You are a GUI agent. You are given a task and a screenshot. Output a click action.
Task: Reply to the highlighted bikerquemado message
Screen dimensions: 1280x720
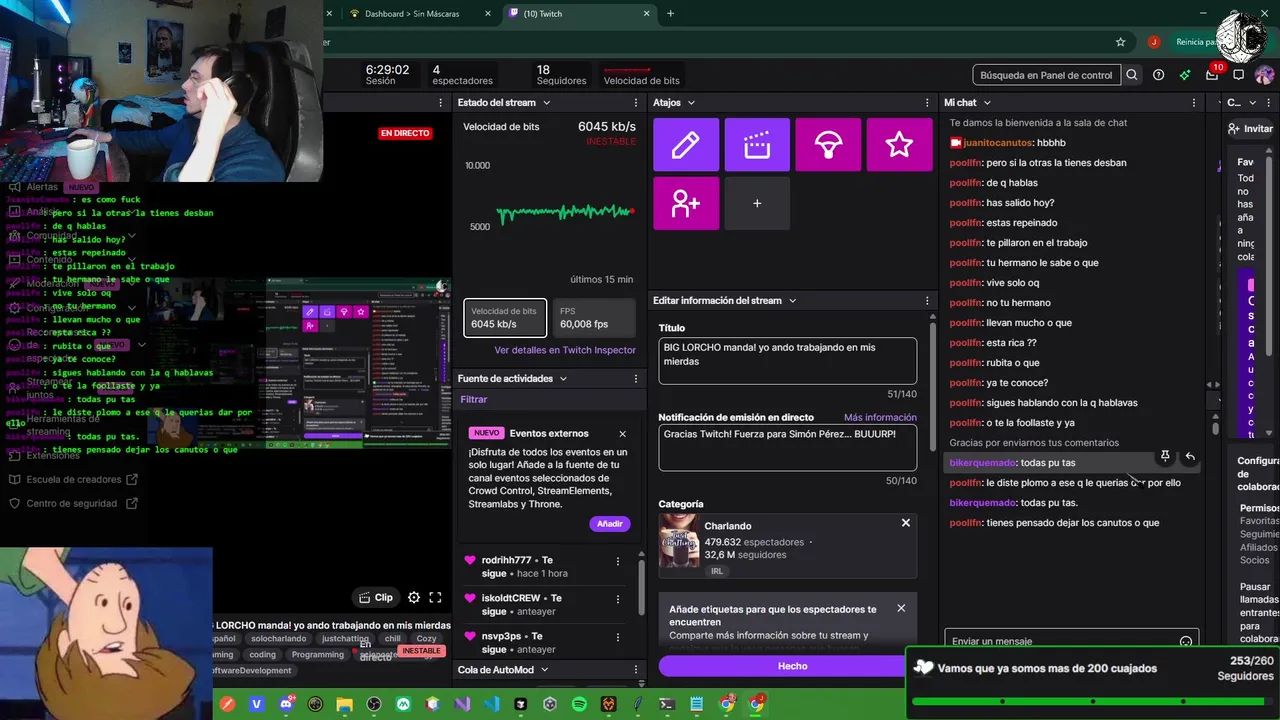(1190, 456)
